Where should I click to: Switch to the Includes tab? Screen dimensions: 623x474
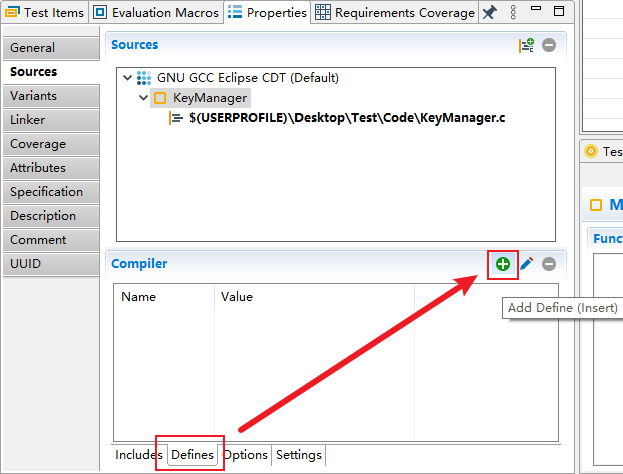tap(139, 455)
